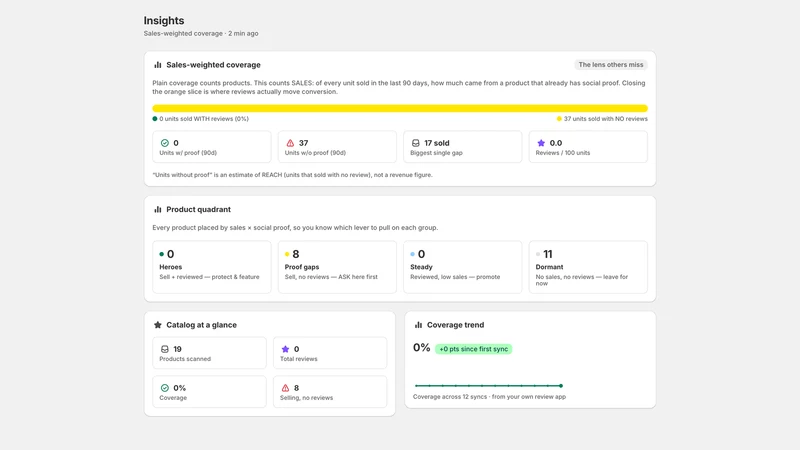Click the '+0 pts since first sync' badge
800x450 pixels.
(473, 349)
